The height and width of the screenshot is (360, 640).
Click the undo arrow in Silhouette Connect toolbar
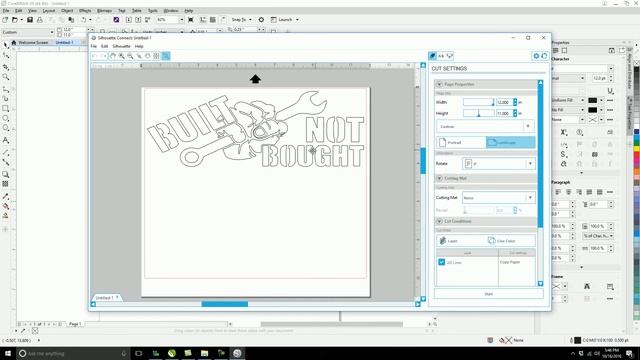[x=95, y=56]
